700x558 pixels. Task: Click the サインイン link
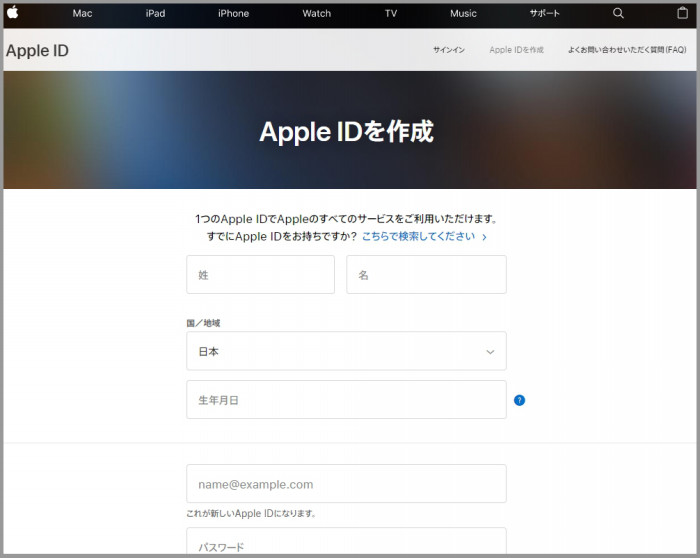449,50
